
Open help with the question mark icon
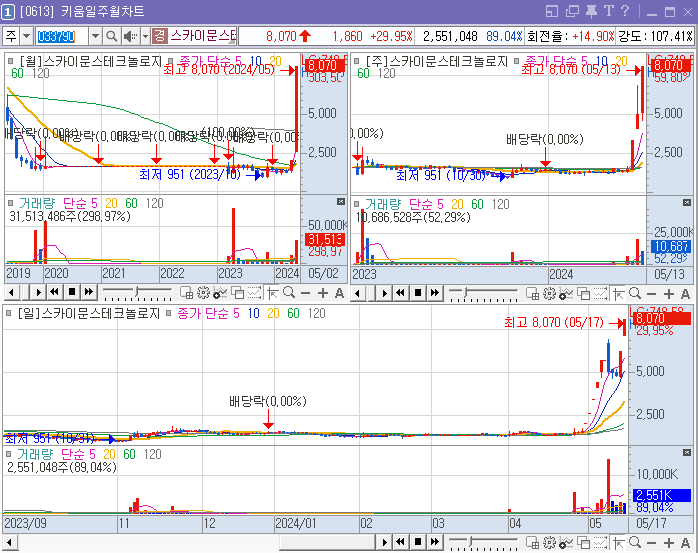pyautogui.click(x=625, y=11)
